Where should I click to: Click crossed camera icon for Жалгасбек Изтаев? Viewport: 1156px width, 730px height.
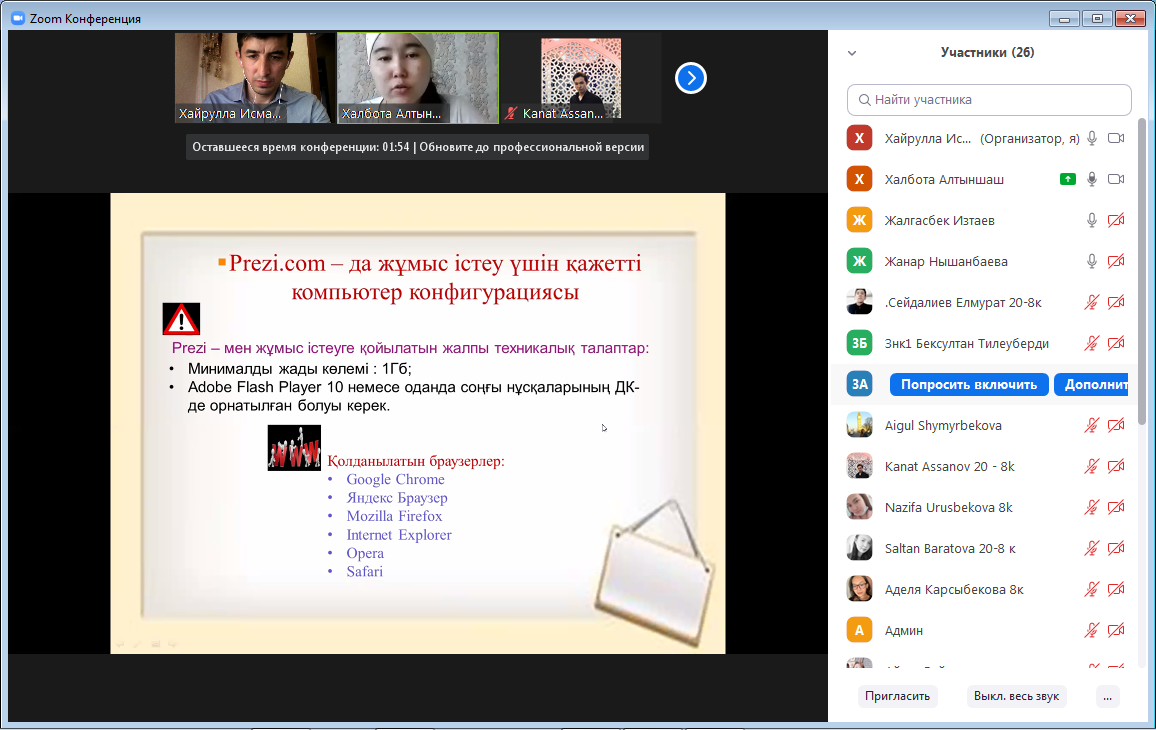(x=1116, y=220)
